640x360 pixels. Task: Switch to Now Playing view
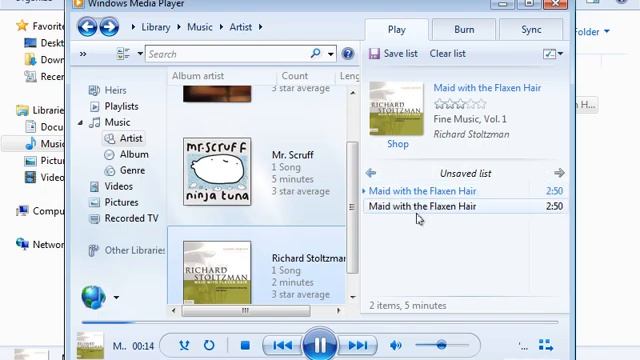(x=546, y=345)
